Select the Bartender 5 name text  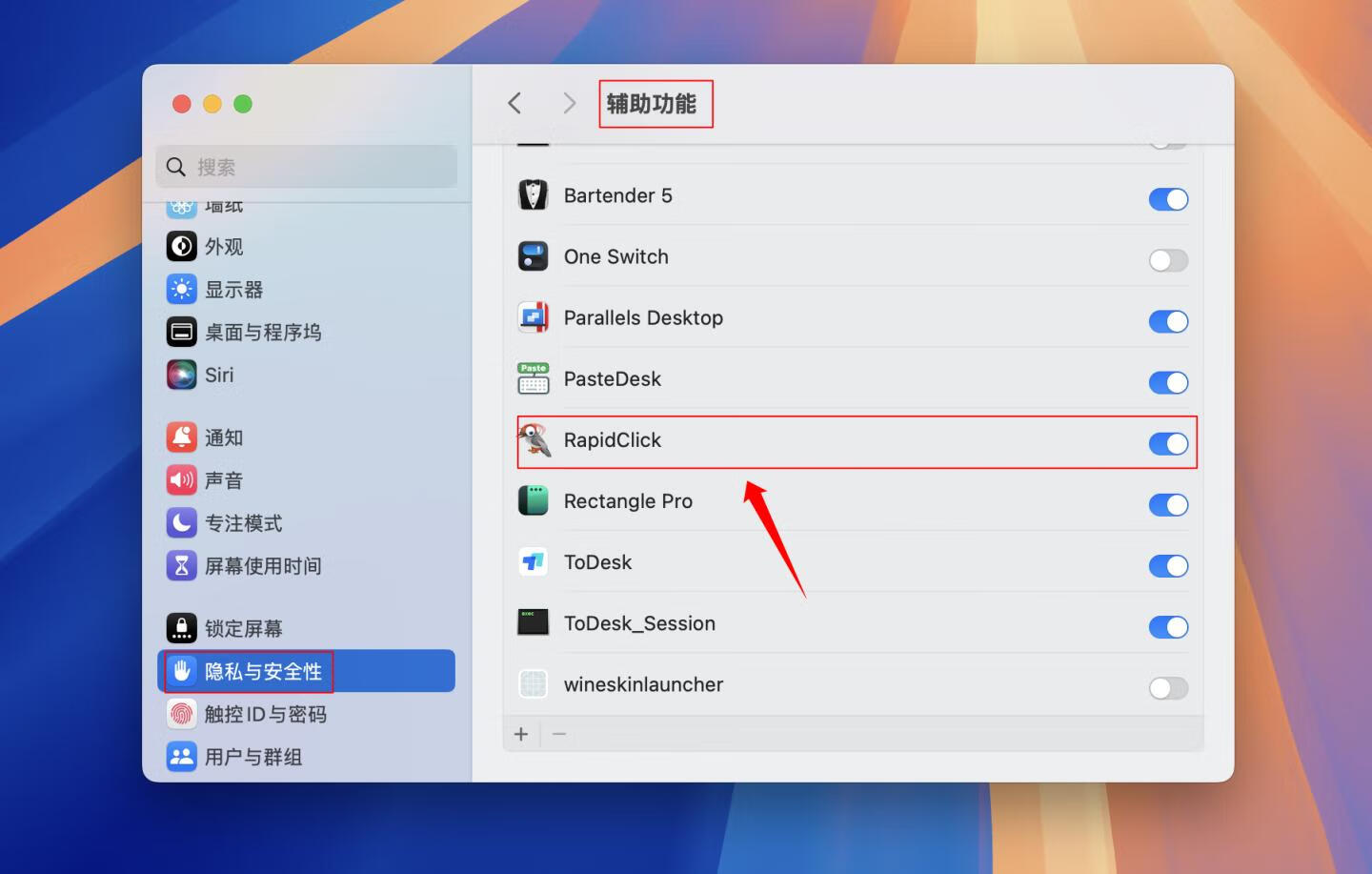click(x=617, y=195)
